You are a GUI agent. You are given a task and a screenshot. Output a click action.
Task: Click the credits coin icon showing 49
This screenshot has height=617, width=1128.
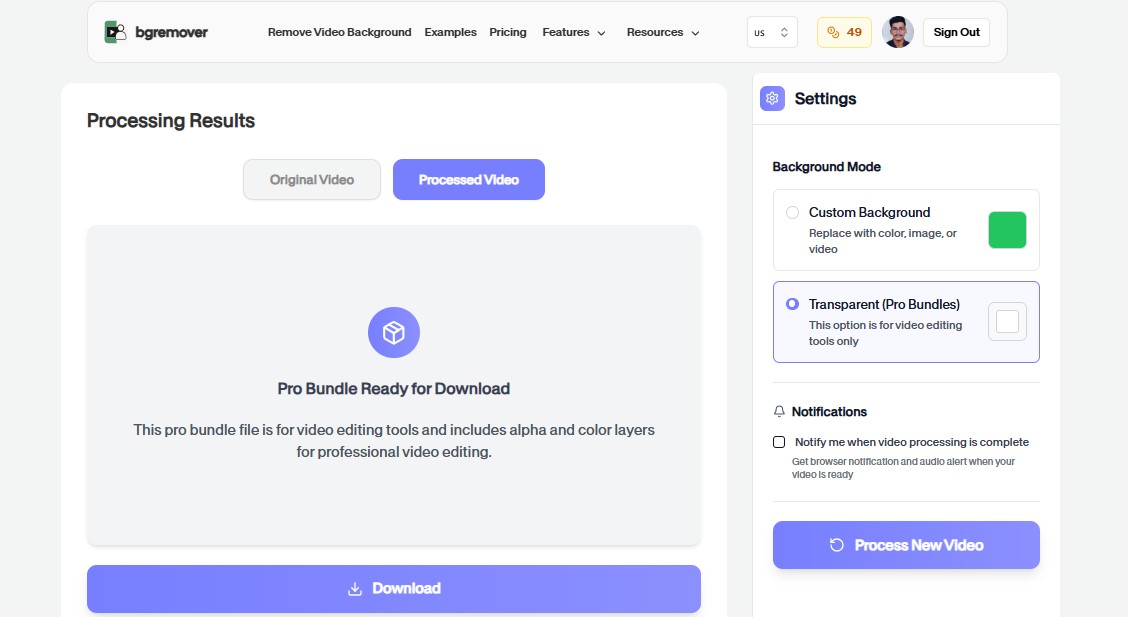(832, 32)
